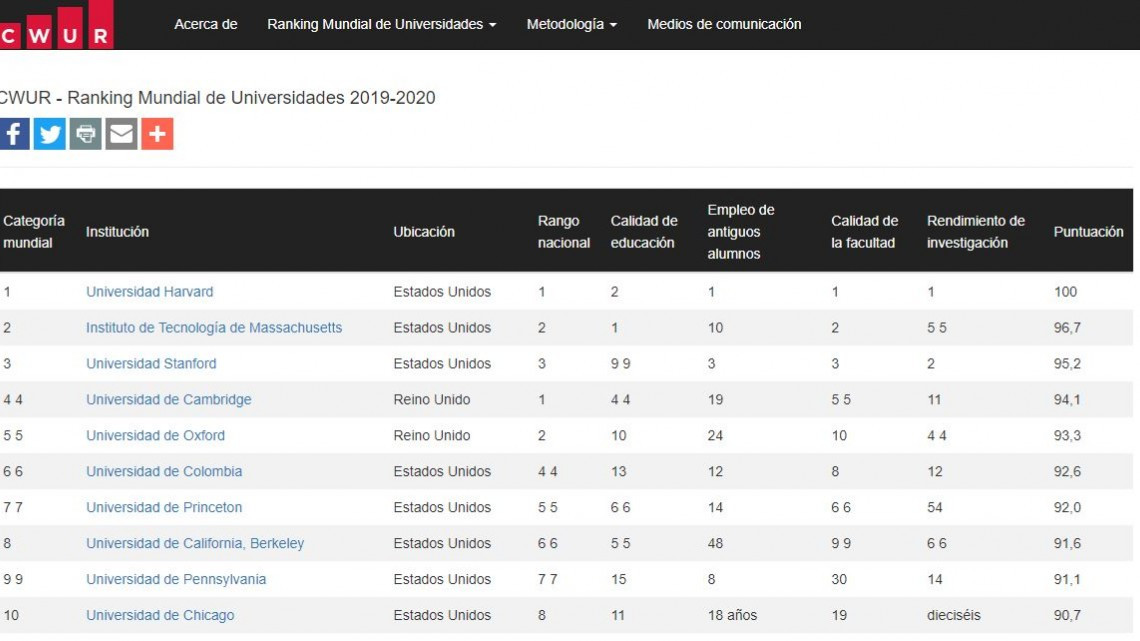The image size is (1140, 641).
Task: Click Universidad de California, Berkeley
Action: click(195, 543)
